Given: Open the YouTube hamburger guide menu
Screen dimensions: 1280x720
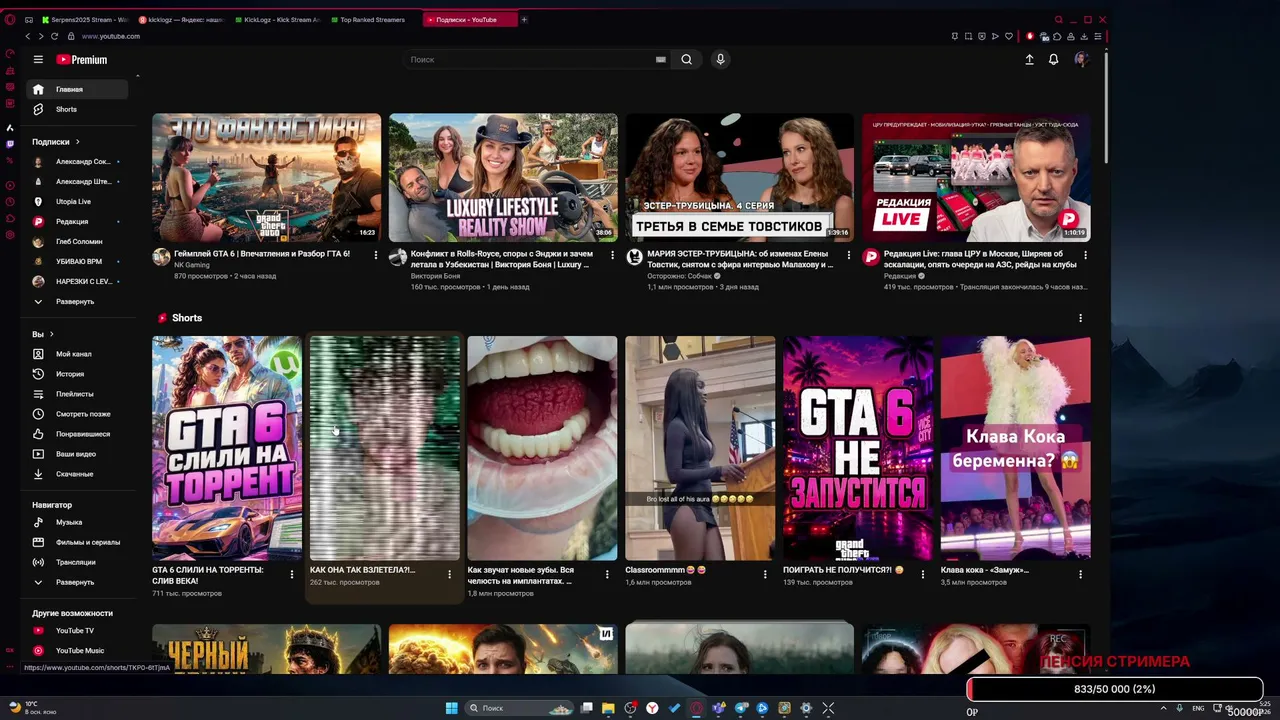Looking at the screenshot, I should (38, 60).
